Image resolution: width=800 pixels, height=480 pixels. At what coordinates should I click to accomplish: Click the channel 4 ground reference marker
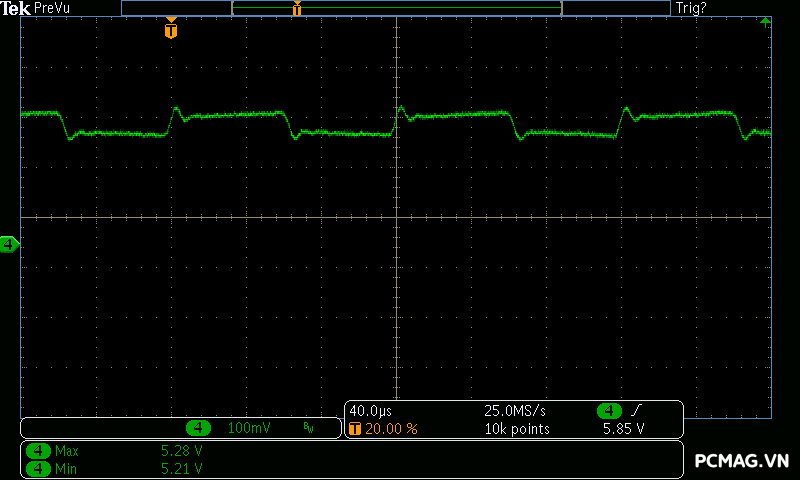coord(9,244)
